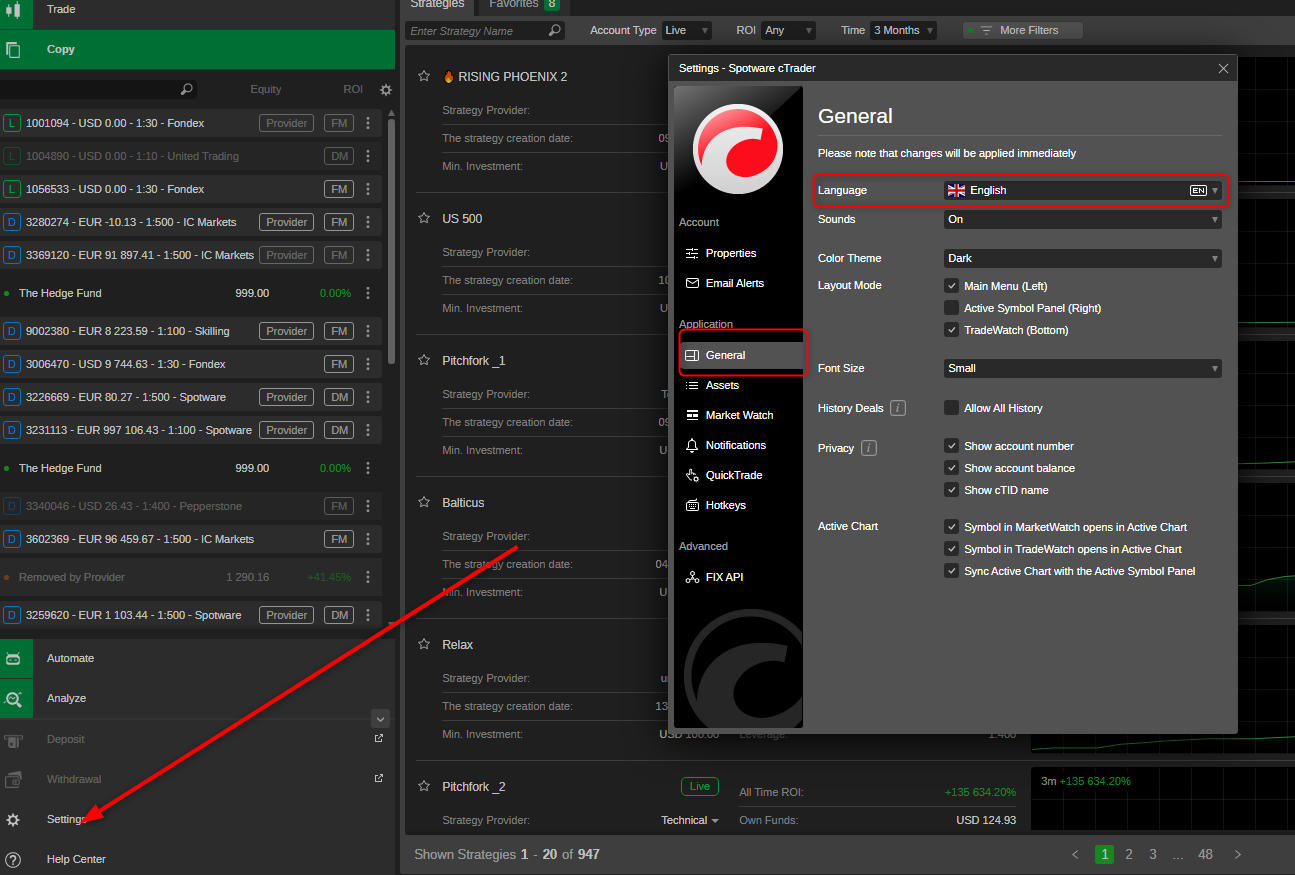The width and height of the screenshot is (1295, 875).
Task: Open Hotkeys in settings sidebar
Action: 725,505
